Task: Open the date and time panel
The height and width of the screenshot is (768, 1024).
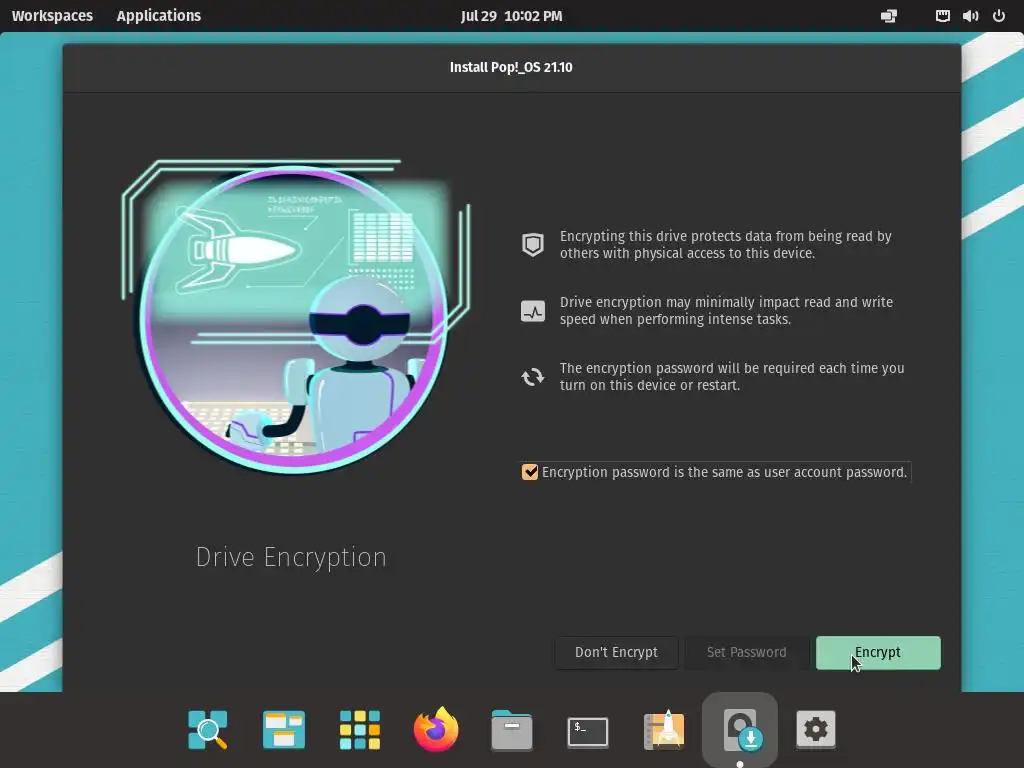Action: (511, 16)
